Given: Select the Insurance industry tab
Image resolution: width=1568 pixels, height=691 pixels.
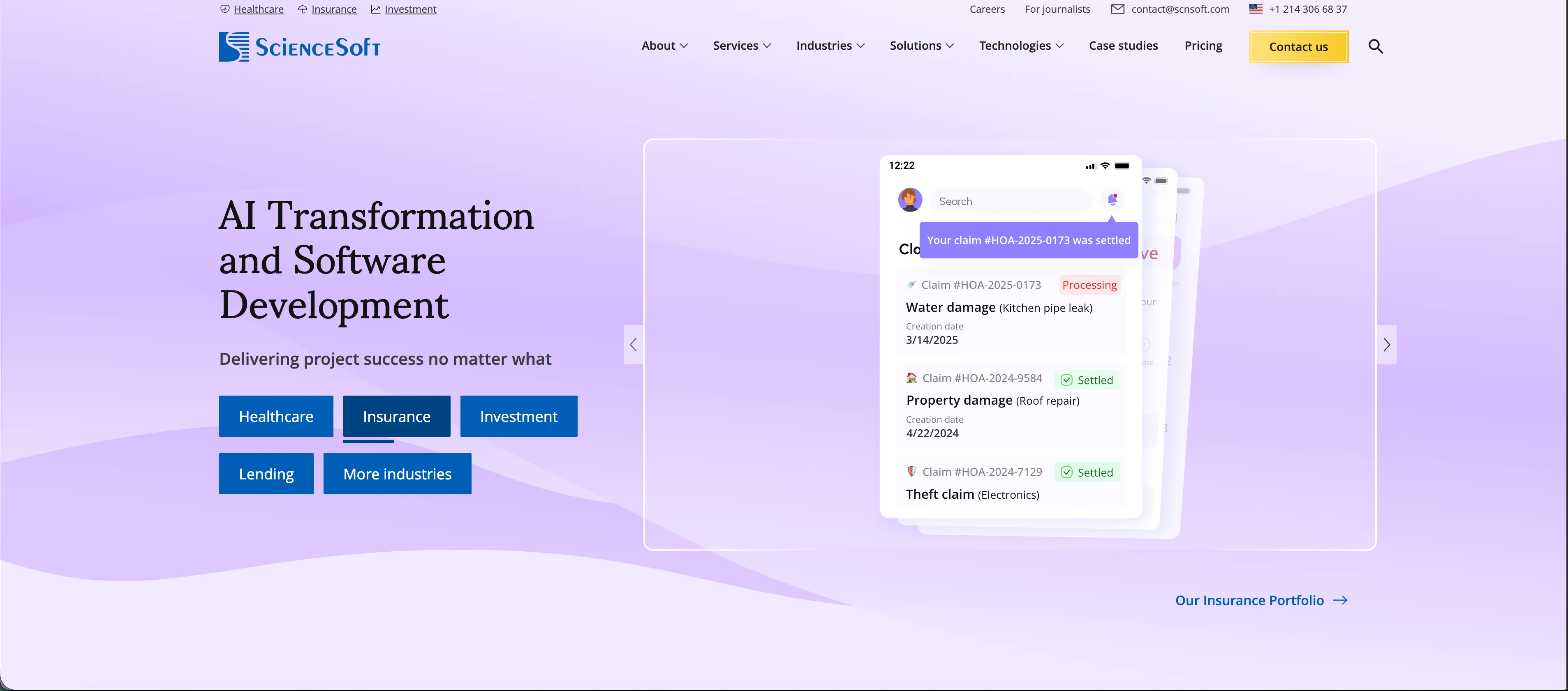Looking at the screenshot, I should (x=396, y=416).
